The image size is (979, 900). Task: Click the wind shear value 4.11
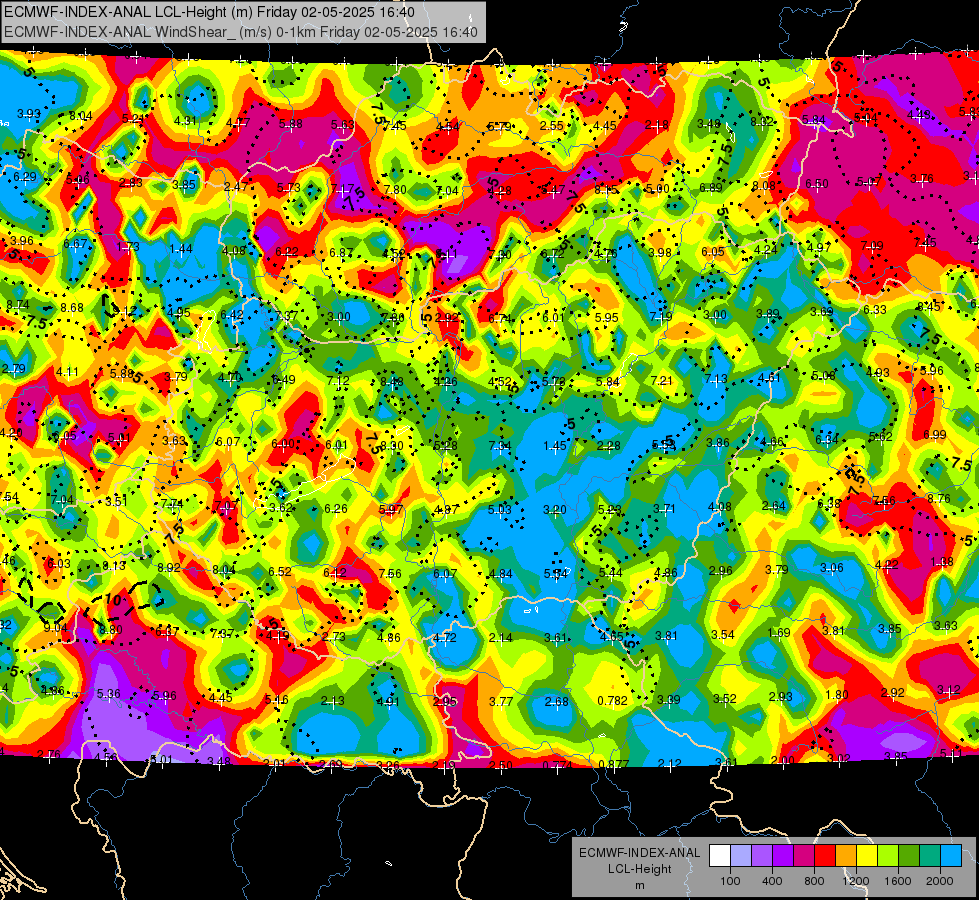67,372
